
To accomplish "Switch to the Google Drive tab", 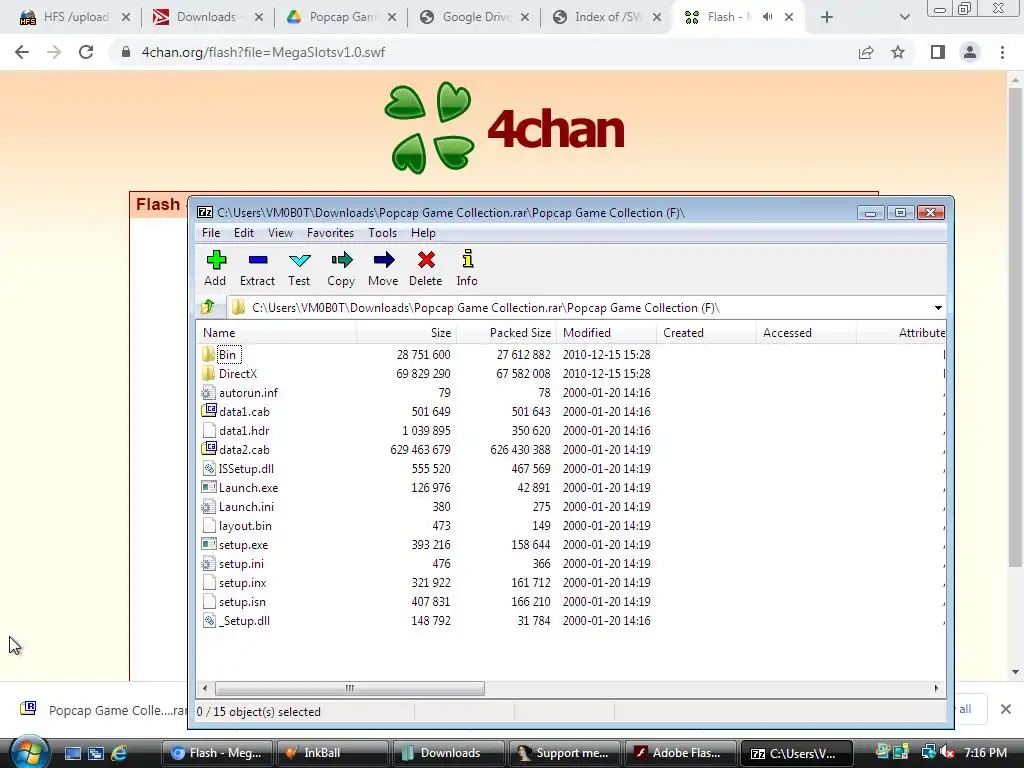I will coord(475,17).
